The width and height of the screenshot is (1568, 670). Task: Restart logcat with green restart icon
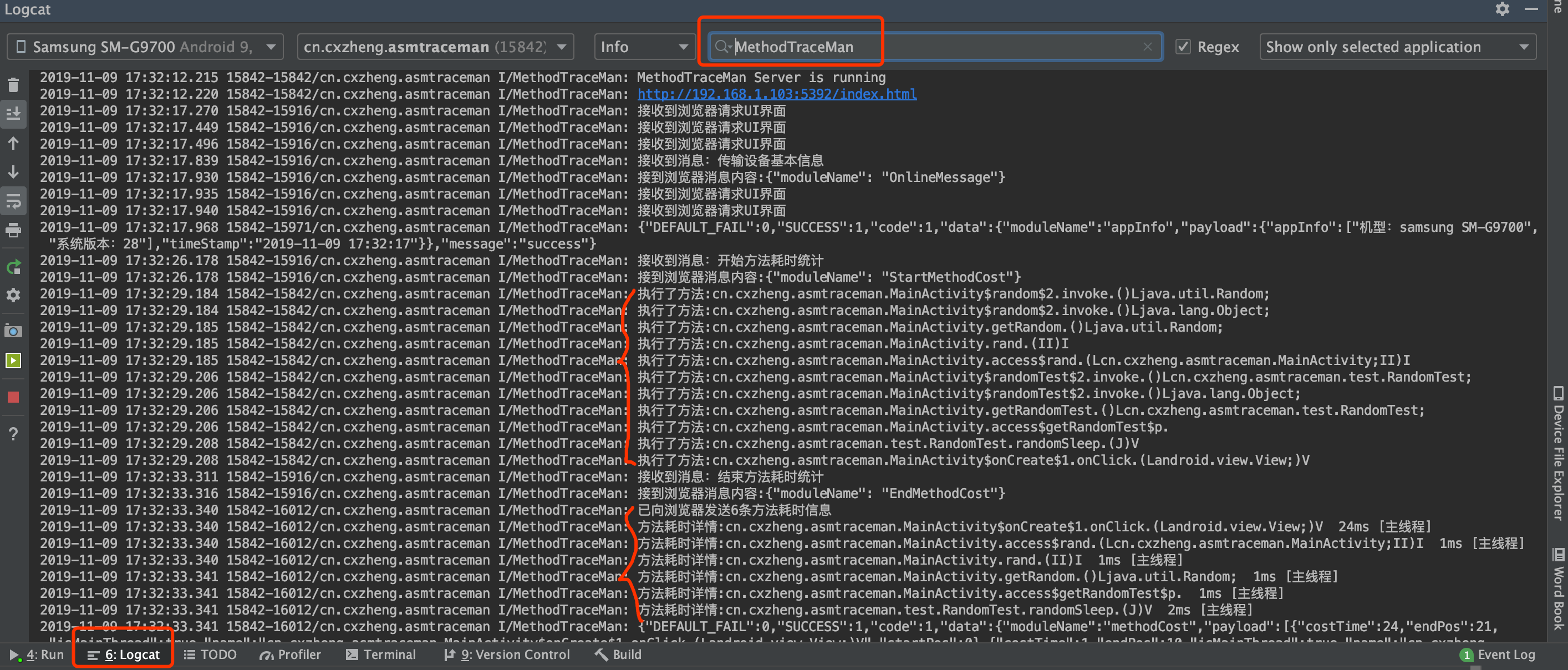click(x=13, y=267)
